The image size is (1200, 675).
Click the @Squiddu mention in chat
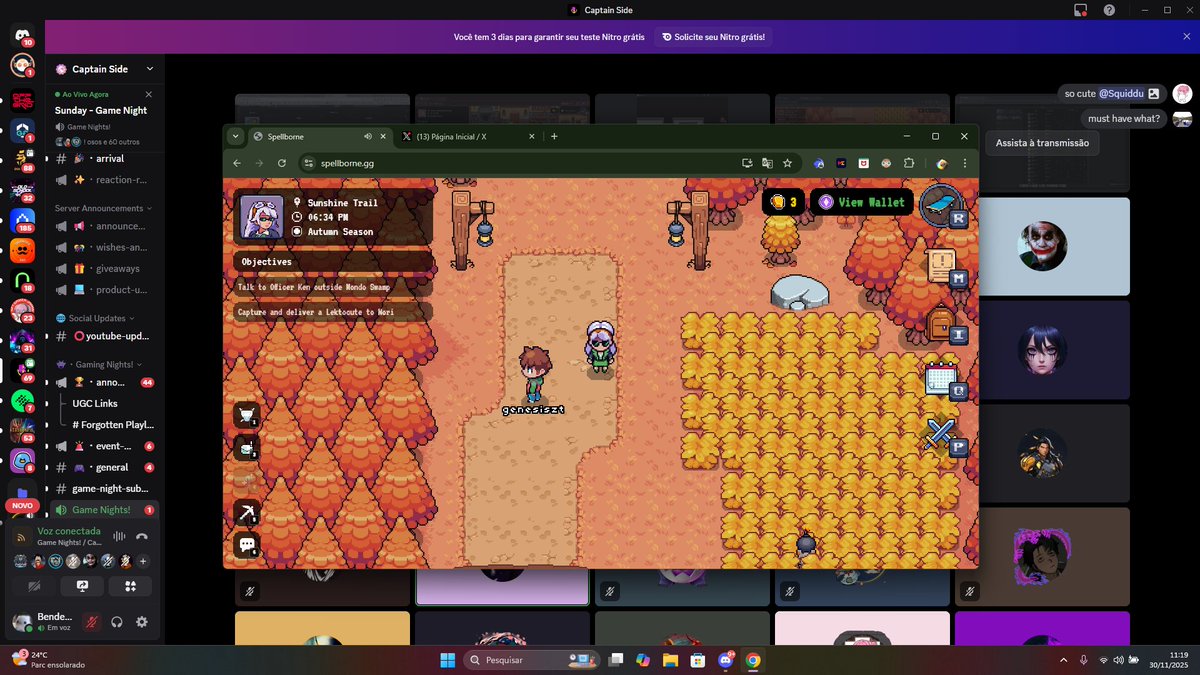click(x=1120, y=93)
